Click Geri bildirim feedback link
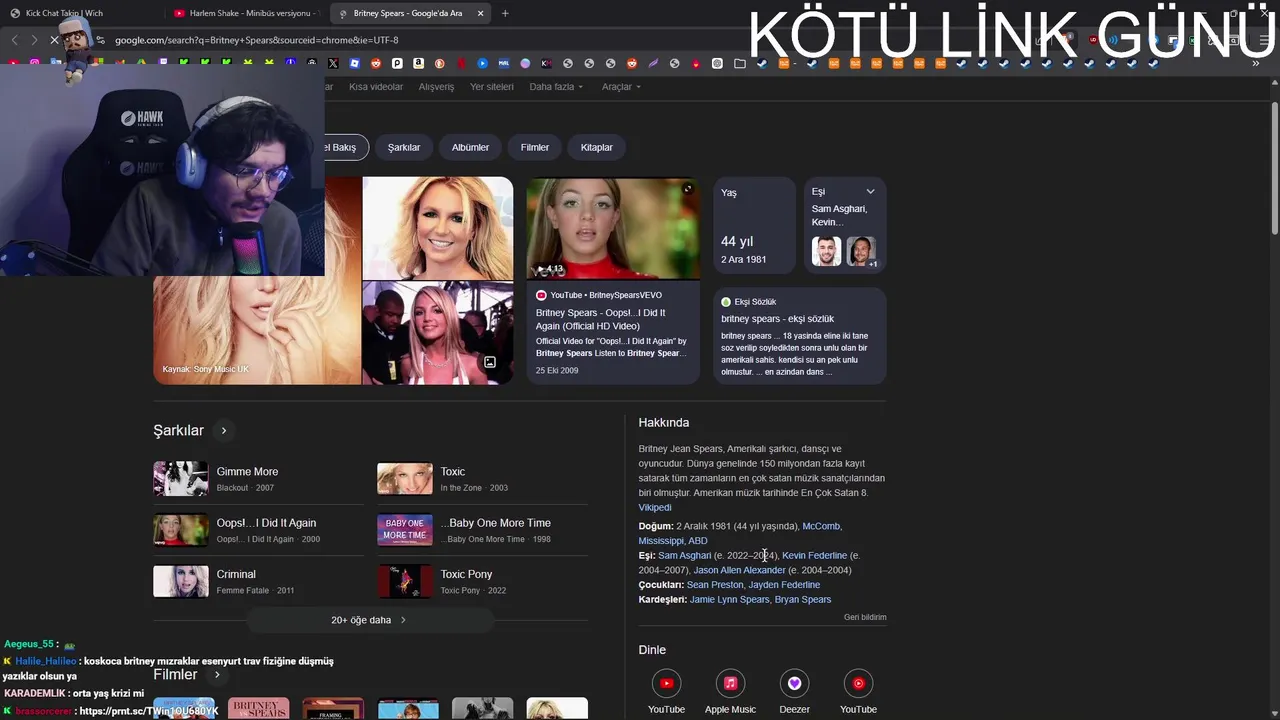The height and width of the screenshot is (720, 1280). pyautogui.click(x=865, y=618)
